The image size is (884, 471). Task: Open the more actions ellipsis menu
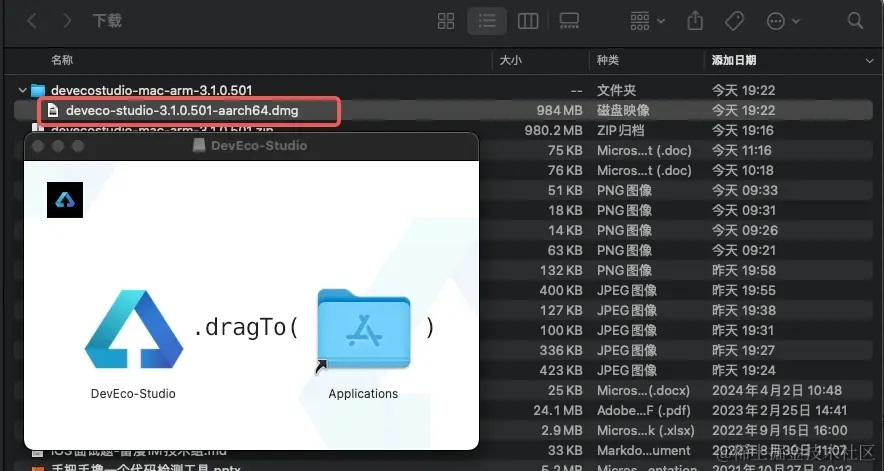pos(783,21)
